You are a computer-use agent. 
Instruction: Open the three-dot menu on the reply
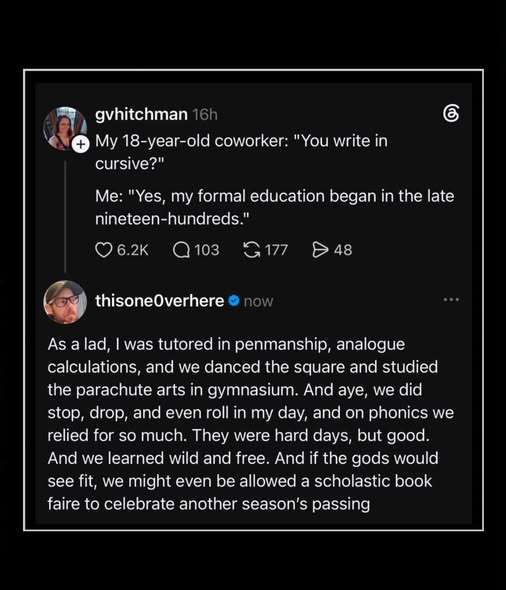pyautogui.click(x=451, y=300)
